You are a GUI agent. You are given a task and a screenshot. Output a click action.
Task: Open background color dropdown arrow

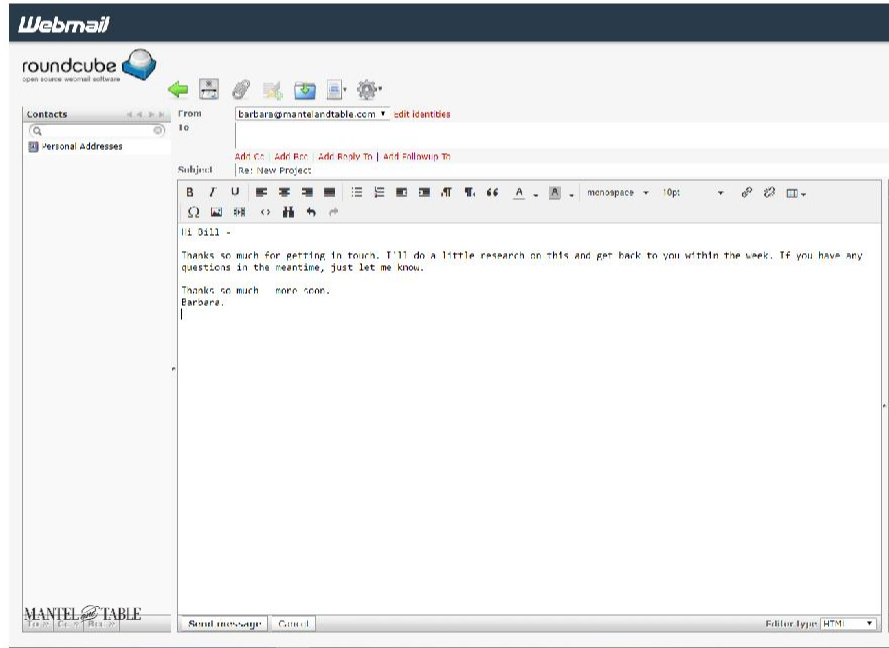click(572, 194)
